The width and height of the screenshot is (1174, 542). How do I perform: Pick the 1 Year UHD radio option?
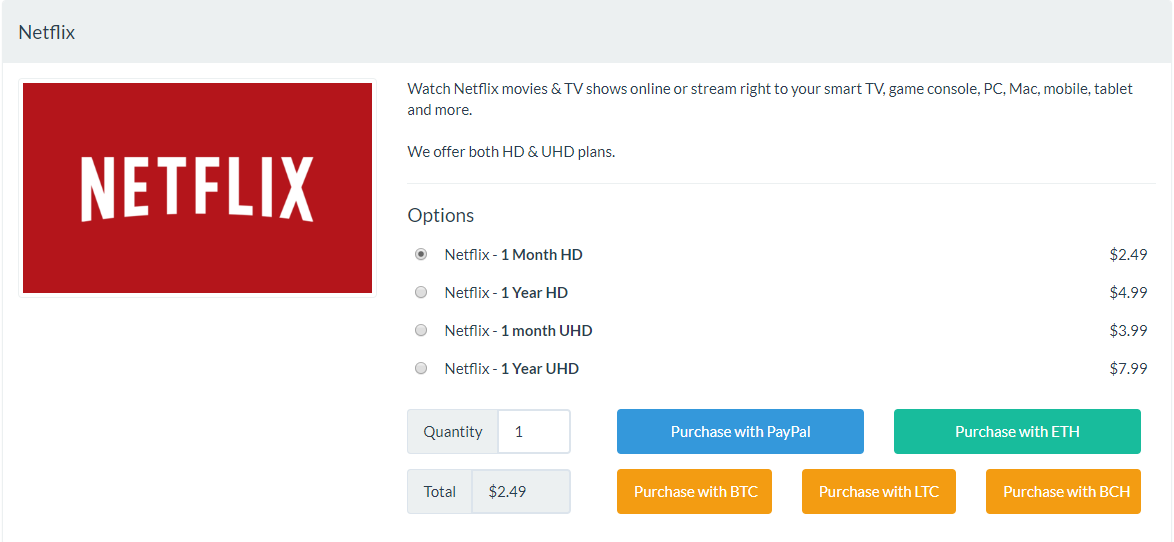[x=421, y=368]
